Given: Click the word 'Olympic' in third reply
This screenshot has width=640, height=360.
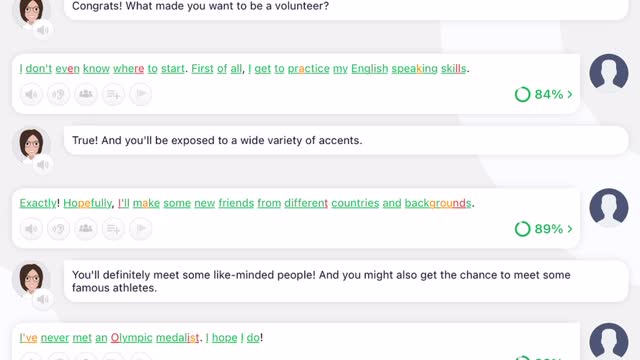Looking at the screenshot, I should click(131, 338).
